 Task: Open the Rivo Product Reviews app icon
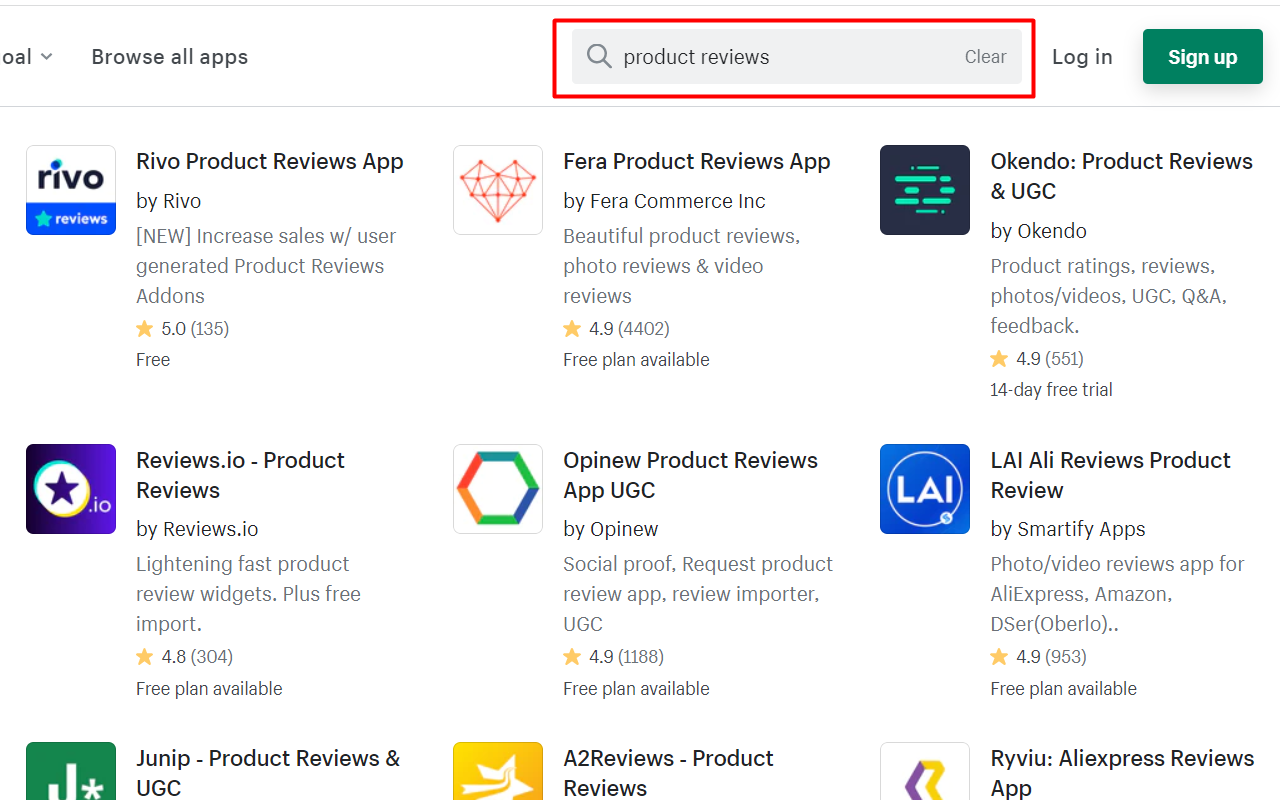click(x=71, y=190)
